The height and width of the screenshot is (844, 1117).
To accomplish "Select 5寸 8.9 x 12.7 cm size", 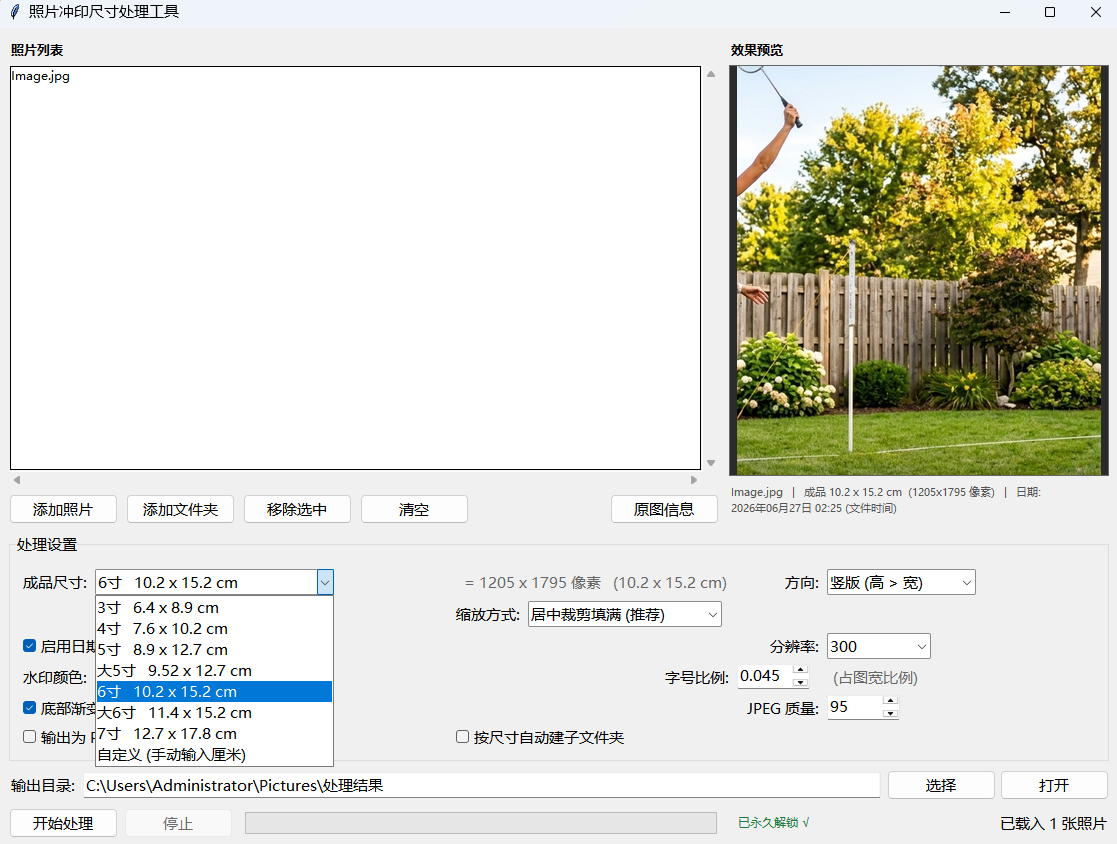I will pos(214,650).
